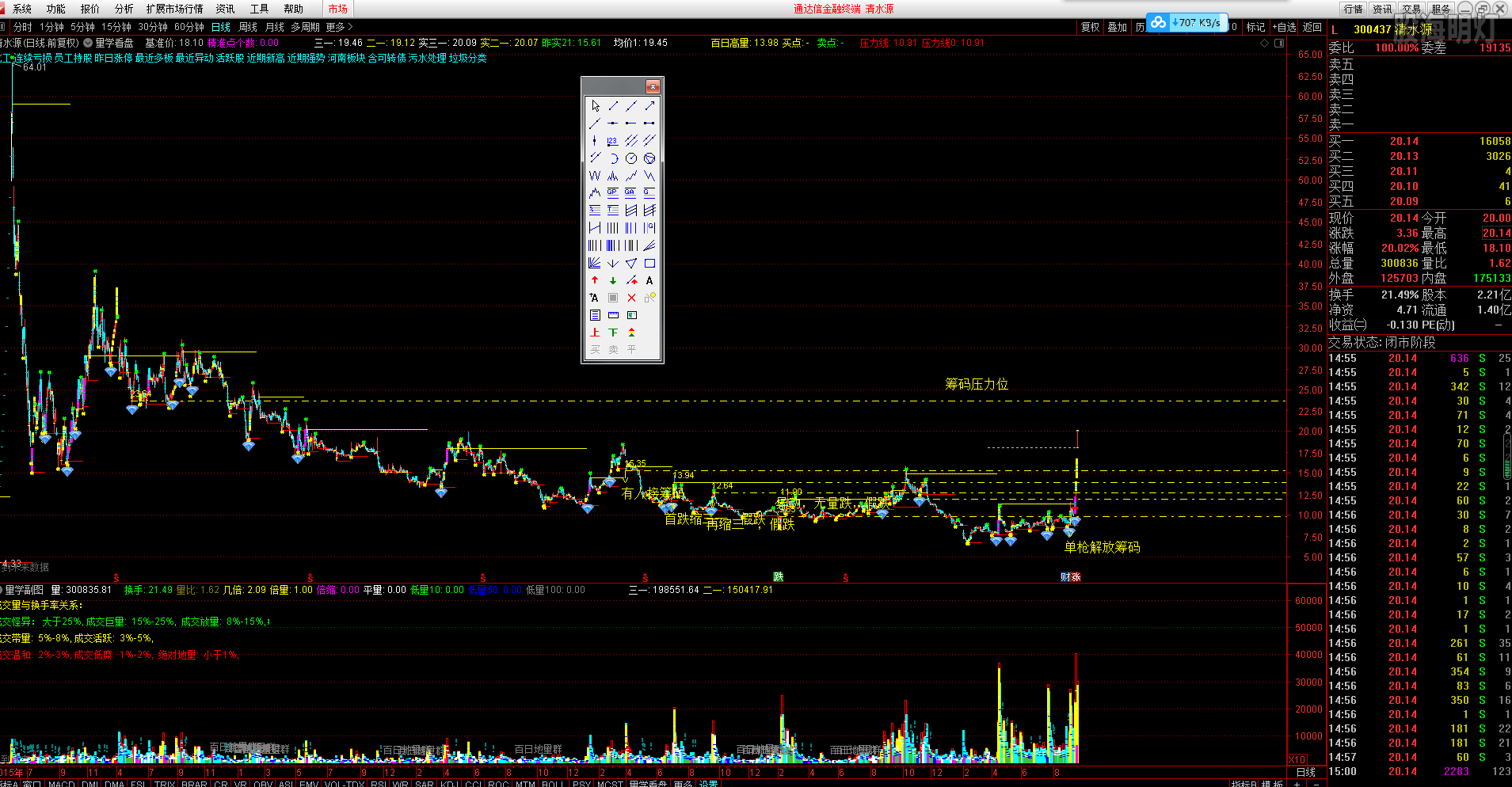The width and height of the screenshot is (1512, 787).
Task: Select the W-shape pattern tool
Action: pos(595,176)
